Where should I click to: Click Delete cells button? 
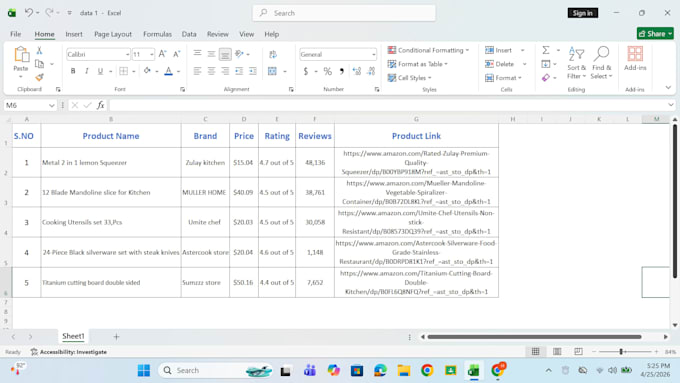pos(500,64)
